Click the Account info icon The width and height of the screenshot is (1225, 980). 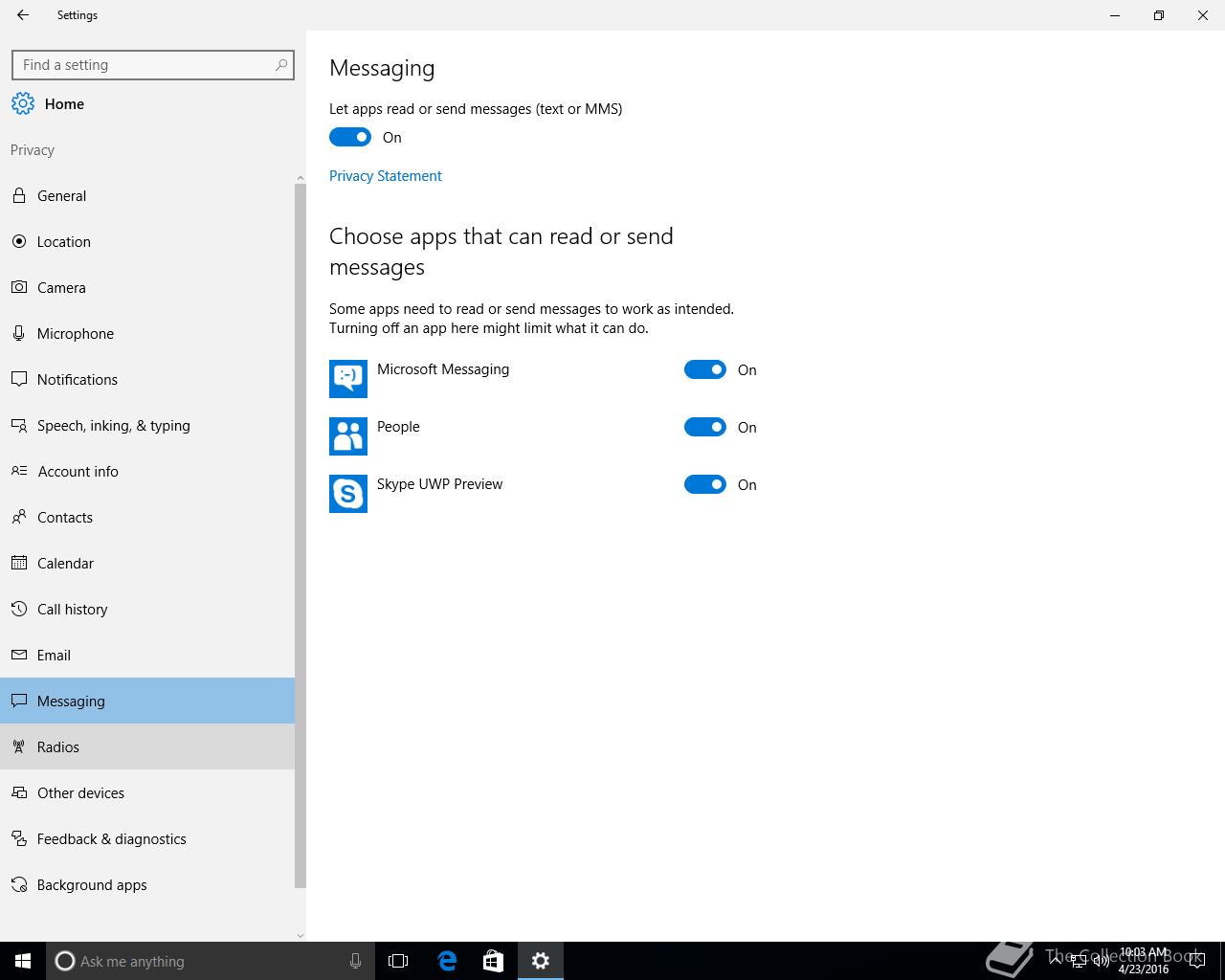tap(18, 471)
